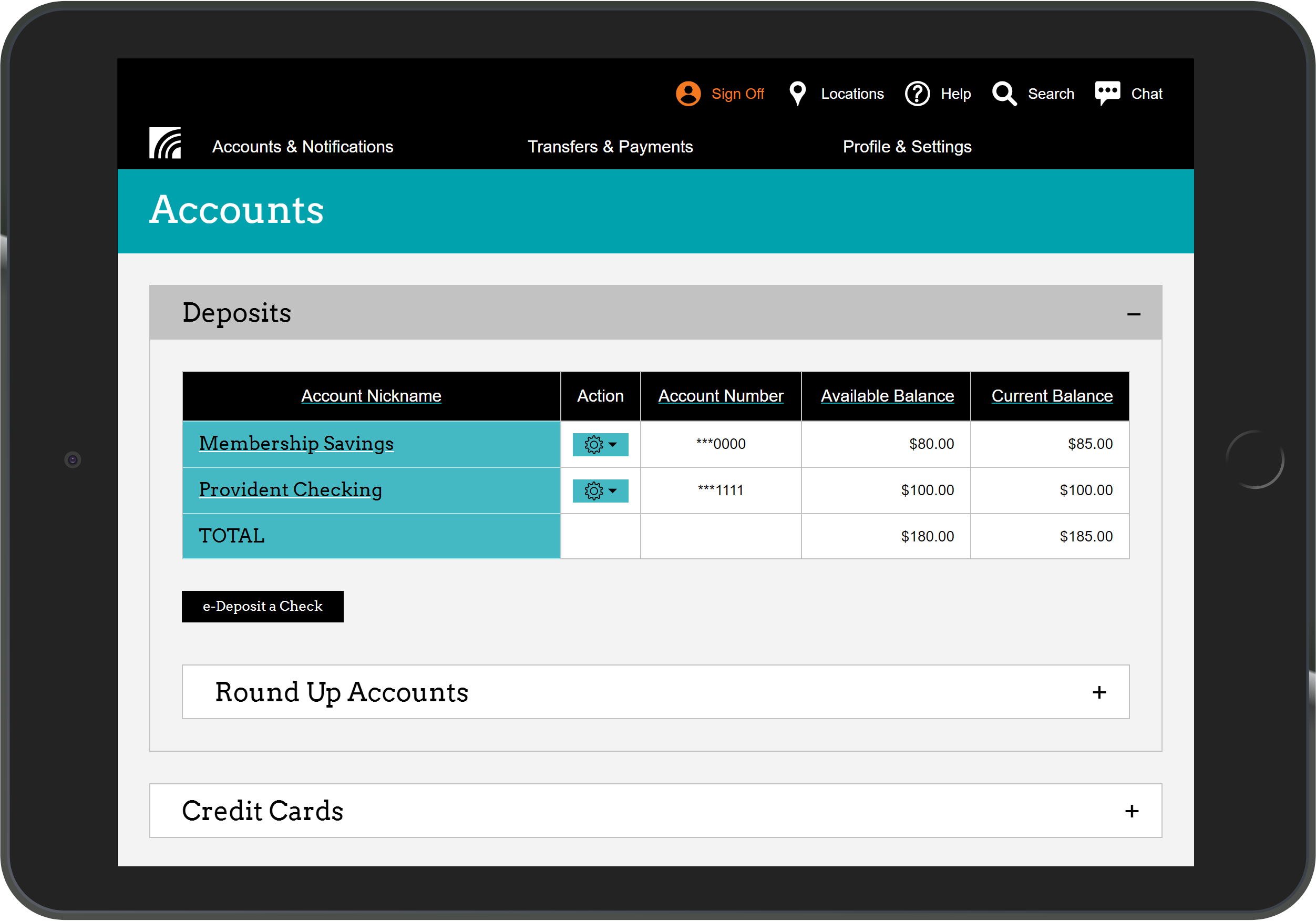Viewport: 1316px width, 921px height.
Task: Start a Chat via the speech bubble icon
Action: (1107, 93)
